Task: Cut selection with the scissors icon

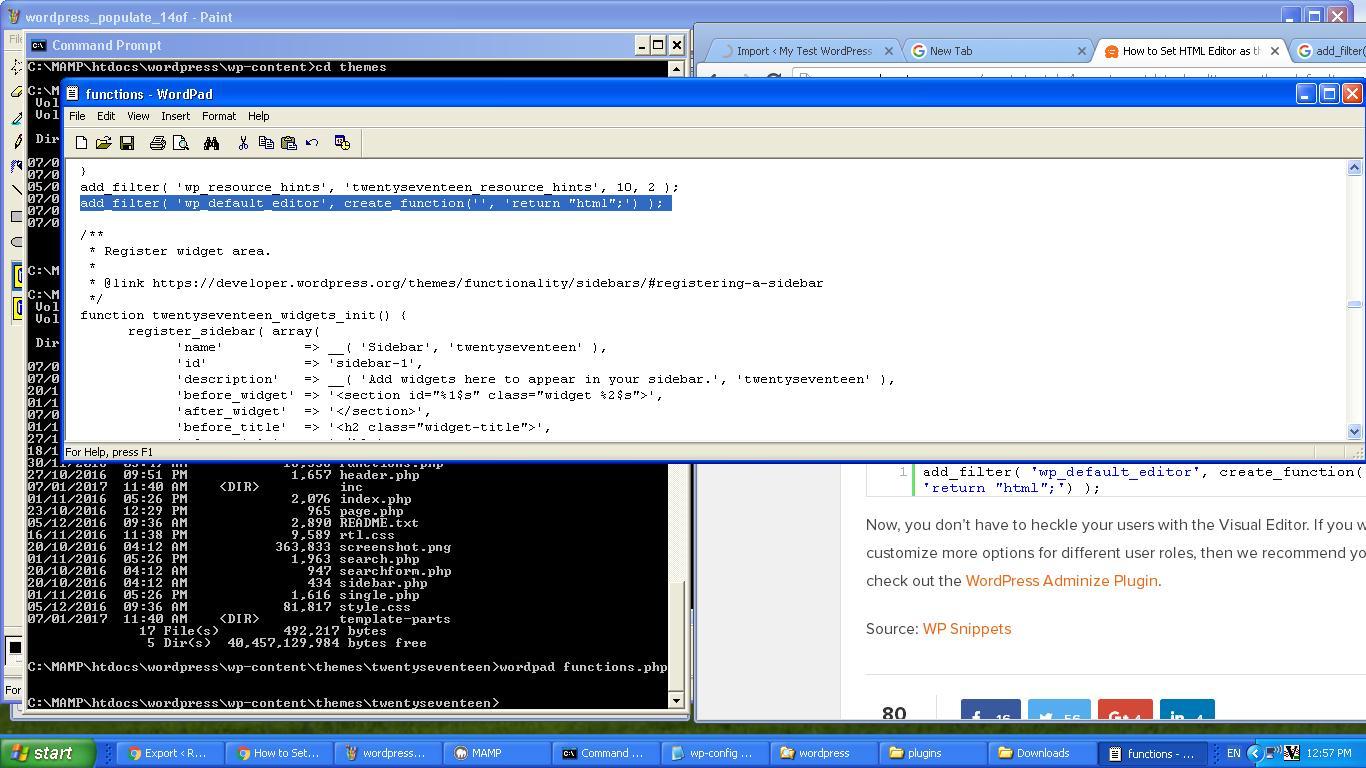Action: click(243, 143)
